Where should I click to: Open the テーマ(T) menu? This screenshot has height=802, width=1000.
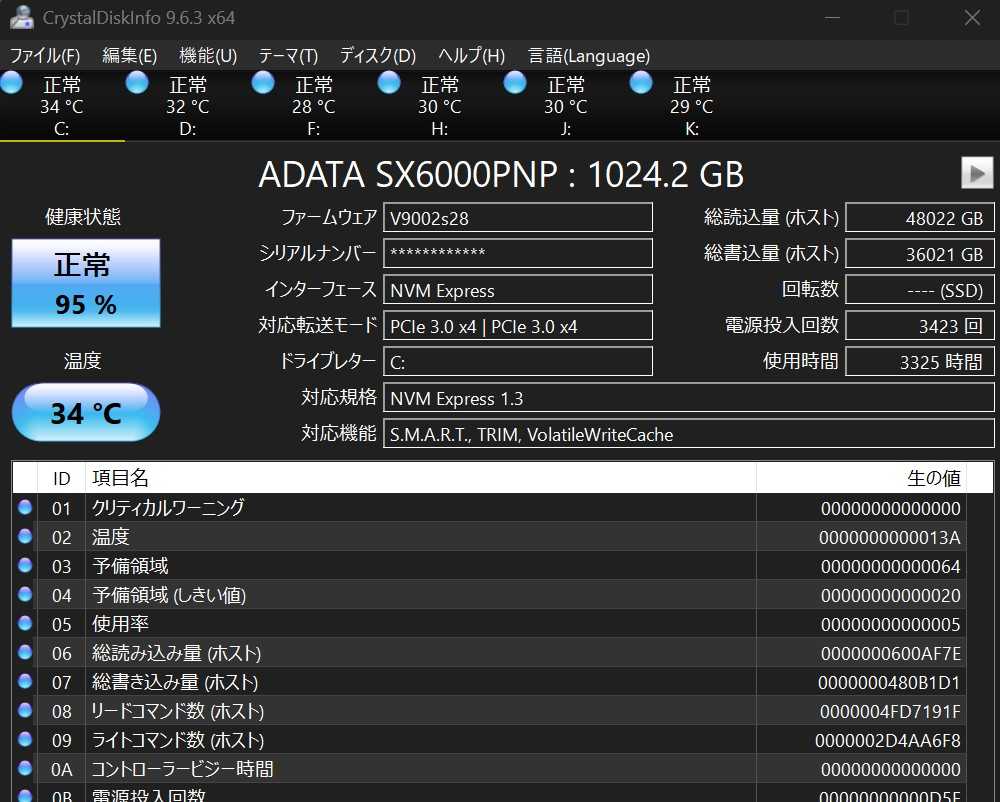288,56
